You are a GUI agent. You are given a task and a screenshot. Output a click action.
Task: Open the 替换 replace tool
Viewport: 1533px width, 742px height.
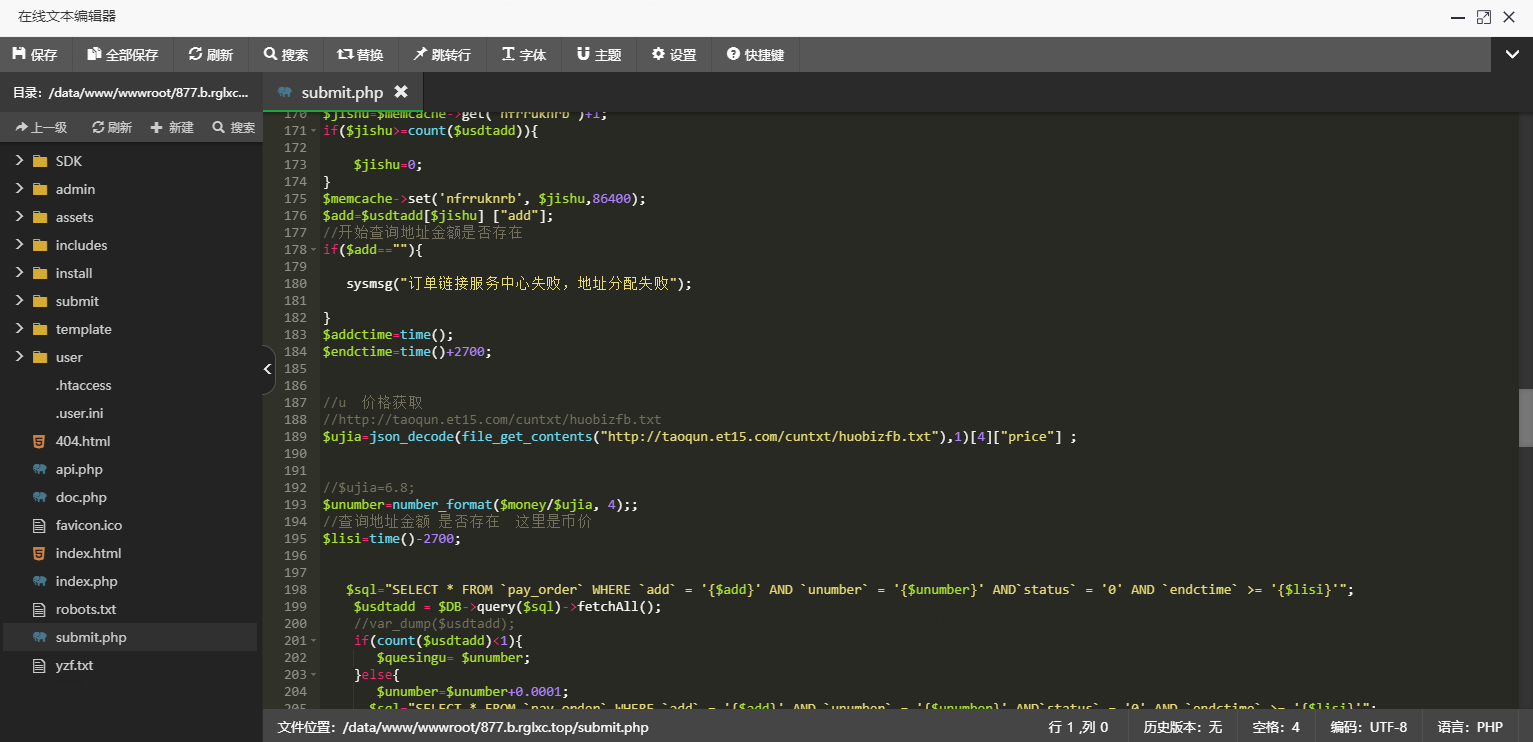click(x=360, y=55)
